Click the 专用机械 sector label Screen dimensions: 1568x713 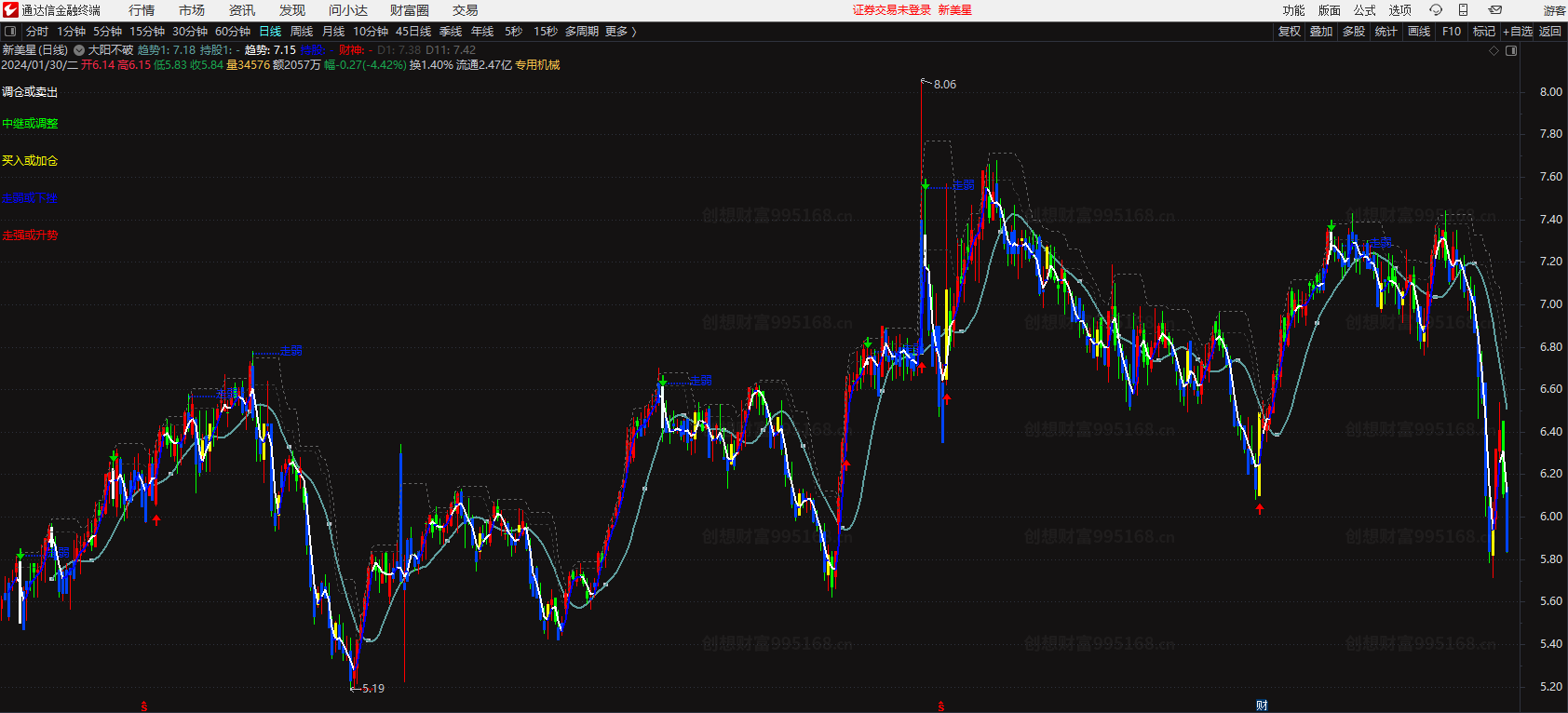click(537, 65)
